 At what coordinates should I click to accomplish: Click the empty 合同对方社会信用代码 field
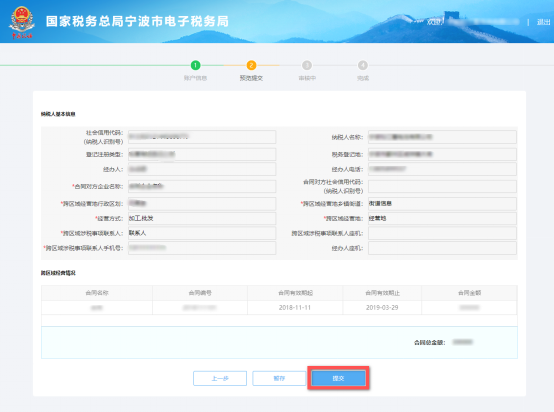(442, 186)
